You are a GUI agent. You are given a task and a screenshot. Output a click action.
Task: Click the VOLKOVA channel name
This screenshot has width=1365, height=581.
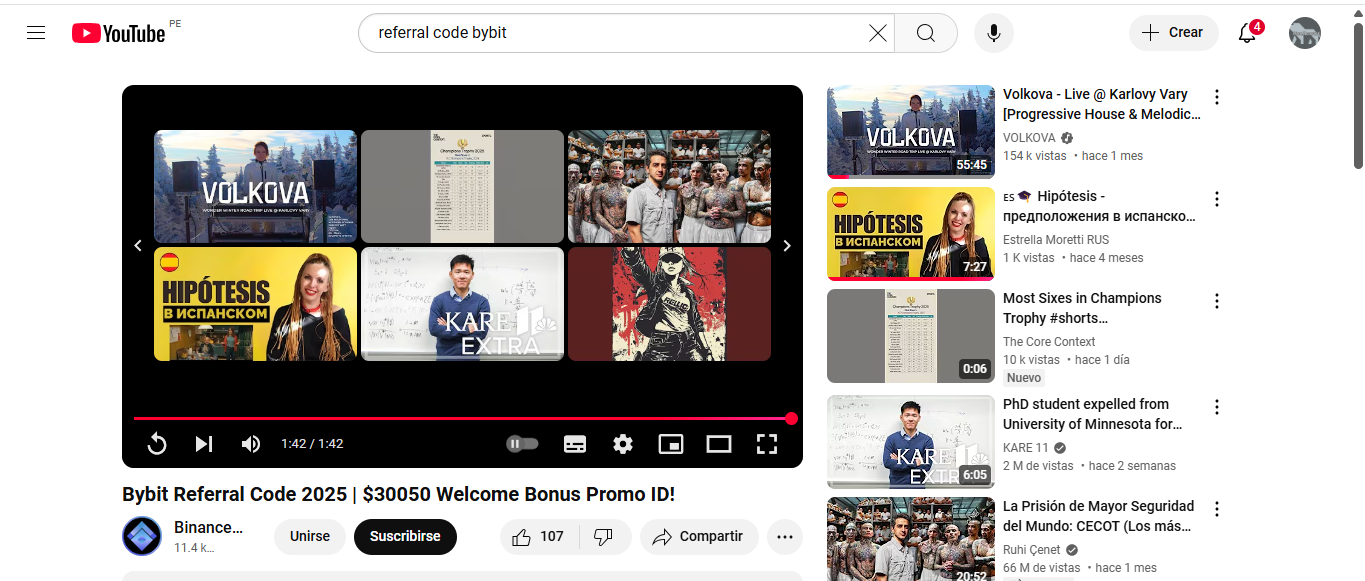tap(1029, 138)
